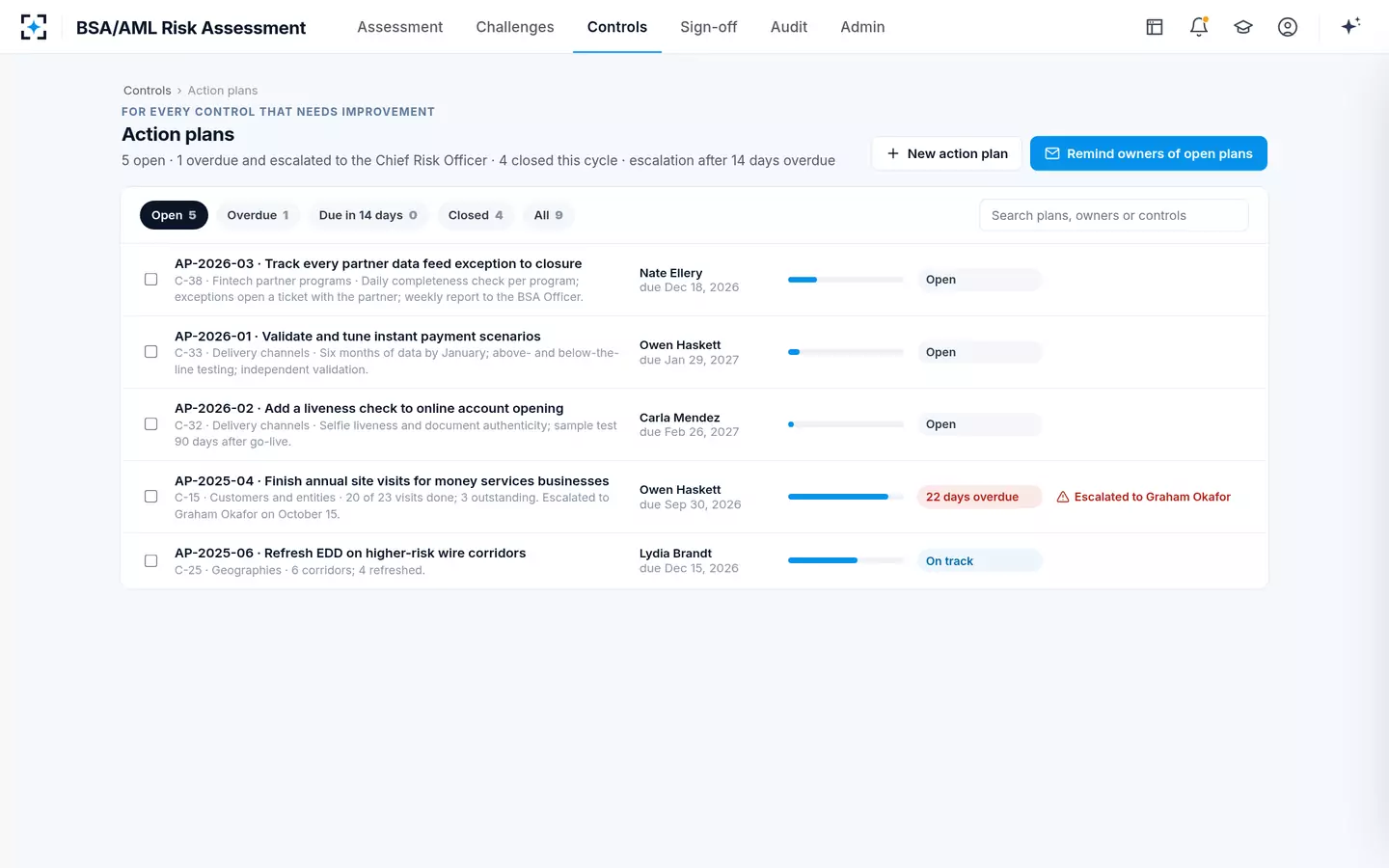This screenshot has height=868, width=1389.
Task: Focus the search plans input field
Action: tap(1114, 215)
